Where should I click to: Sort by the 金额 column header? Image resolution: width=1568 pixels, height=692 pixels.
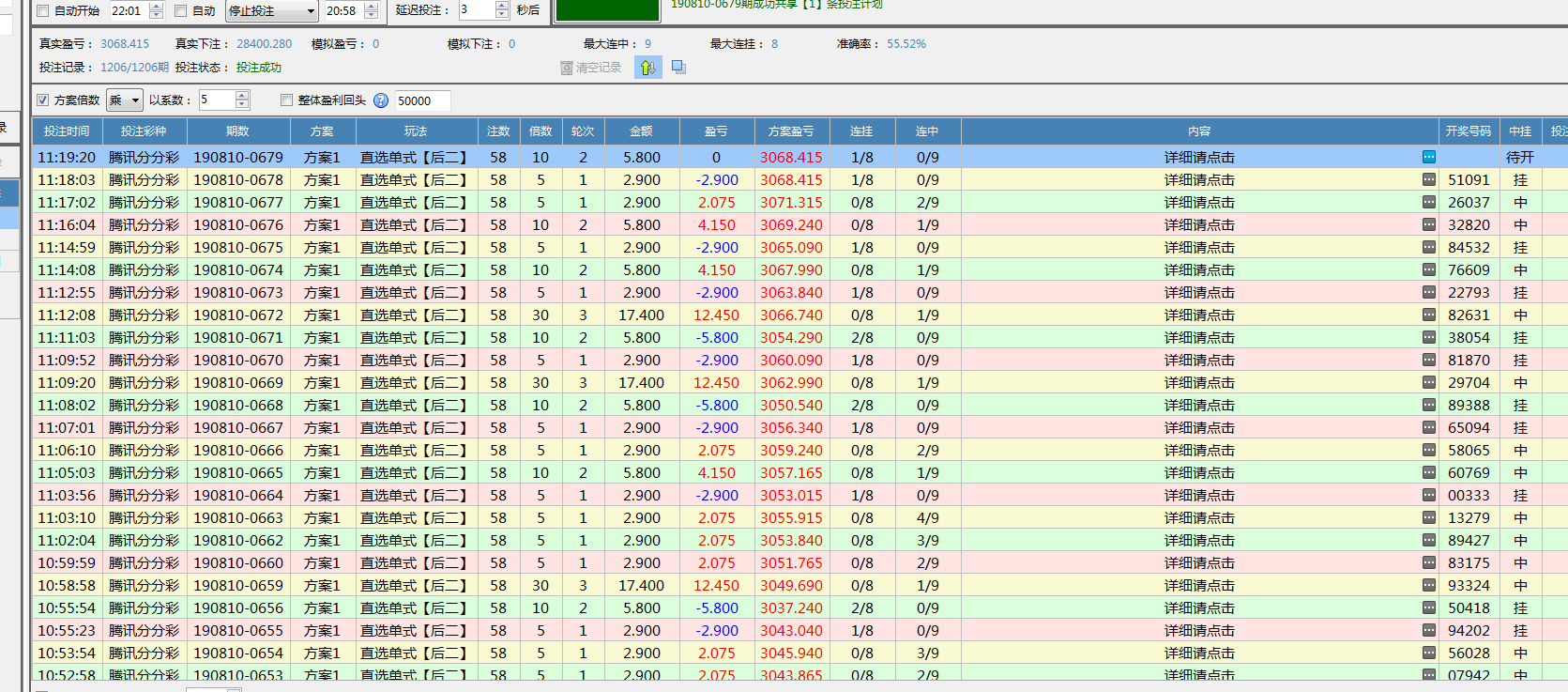click(641, 131)
